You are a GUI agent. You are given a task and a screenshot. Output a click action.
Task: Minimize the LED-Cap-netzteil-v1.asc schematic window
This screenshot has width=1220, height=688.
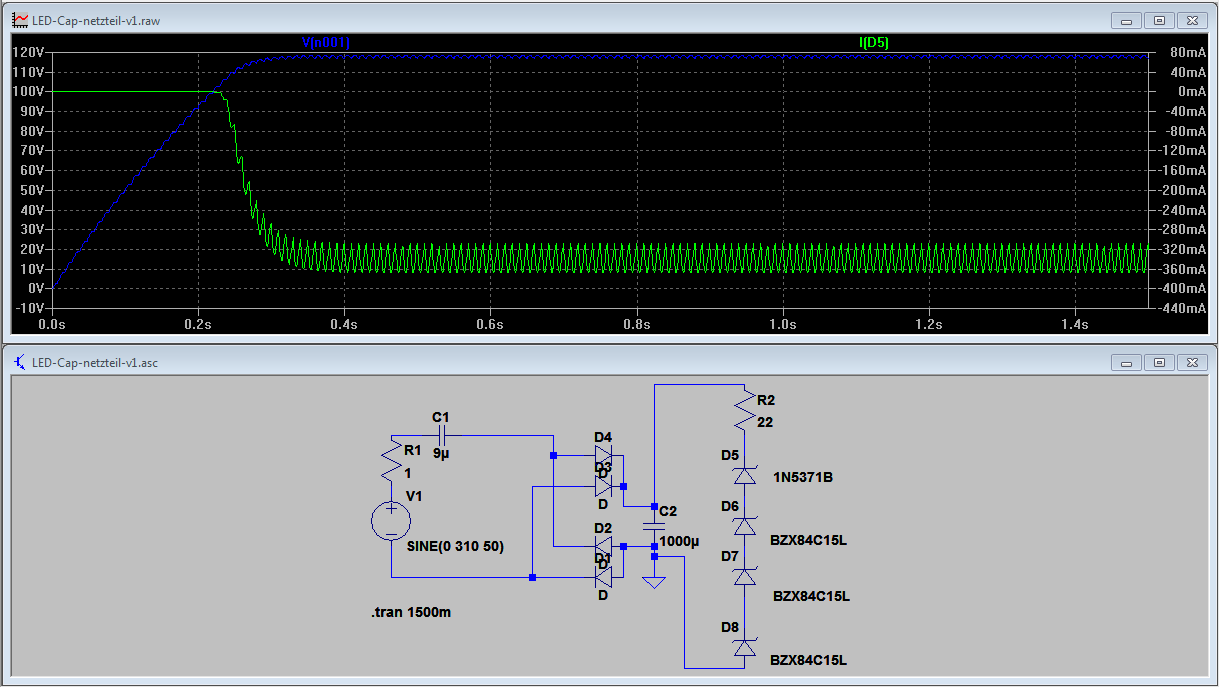1128,362
